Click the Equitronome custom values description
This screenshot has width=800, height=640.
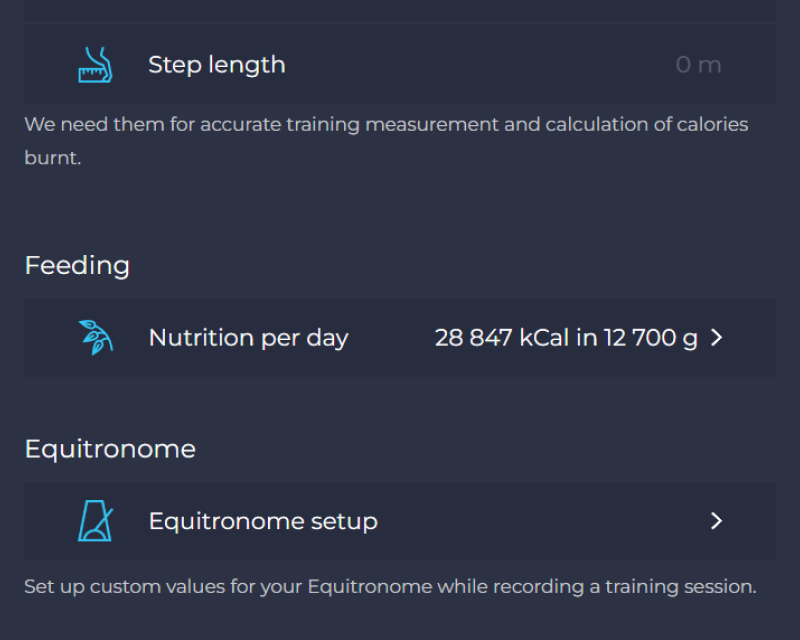[390, 586]
